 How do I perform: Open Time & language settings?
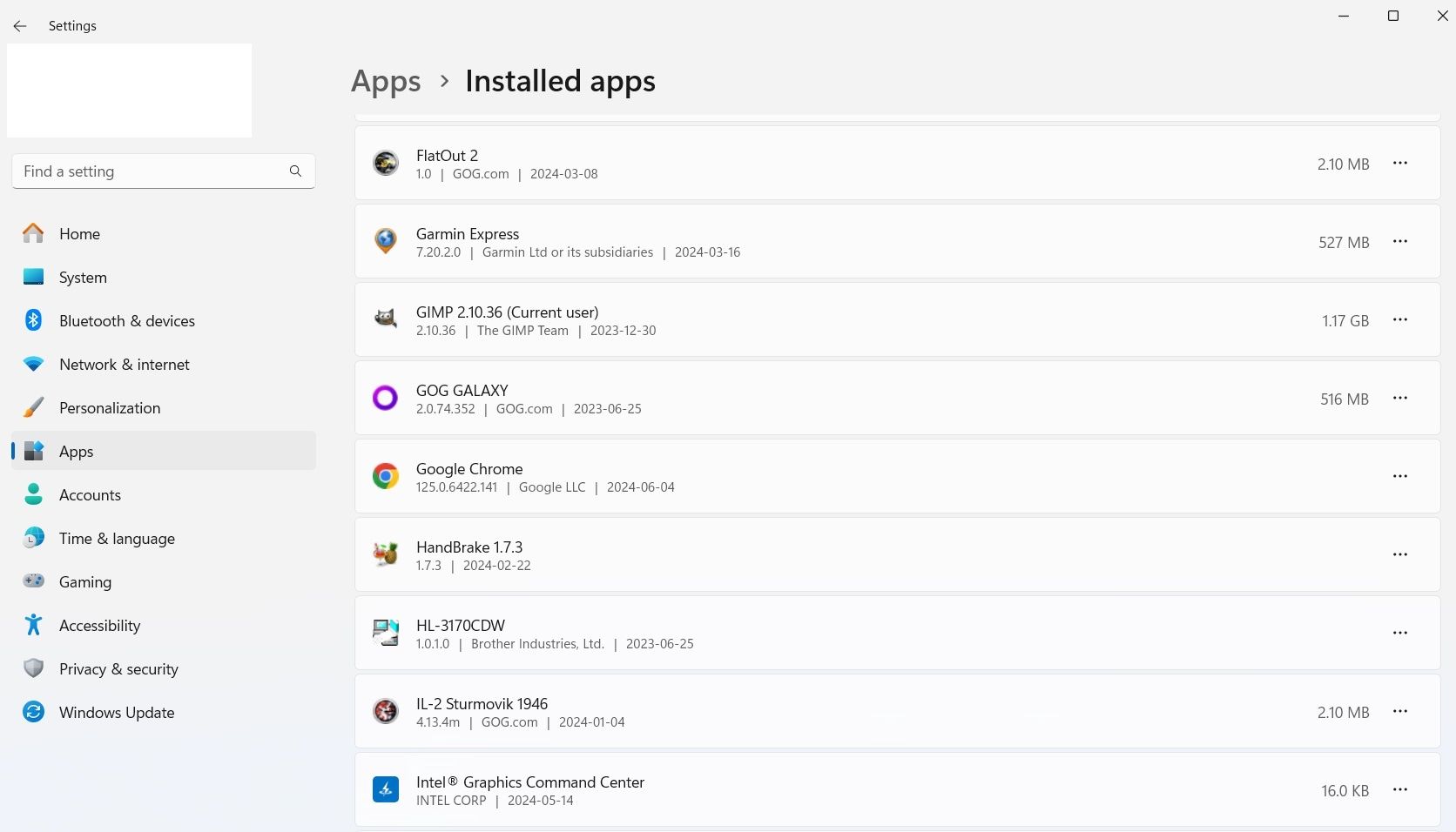coord(164,538)
